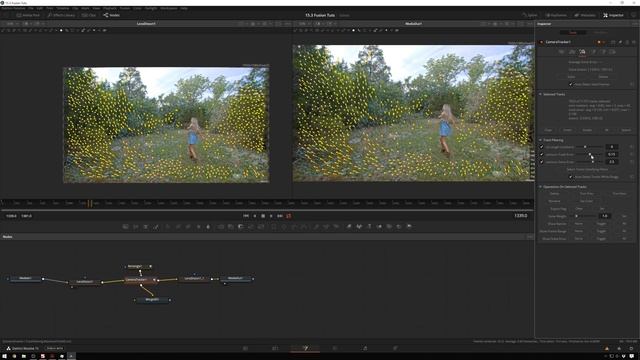
Task: Add a Text+ node from toolbar
Action: 146,227
